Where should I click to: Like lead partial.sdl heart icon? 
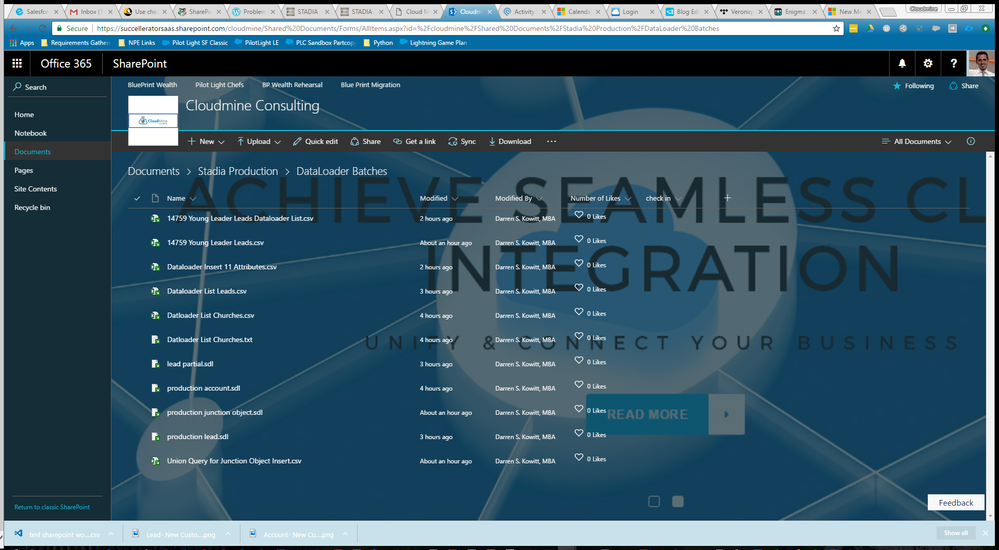[579, 361]
